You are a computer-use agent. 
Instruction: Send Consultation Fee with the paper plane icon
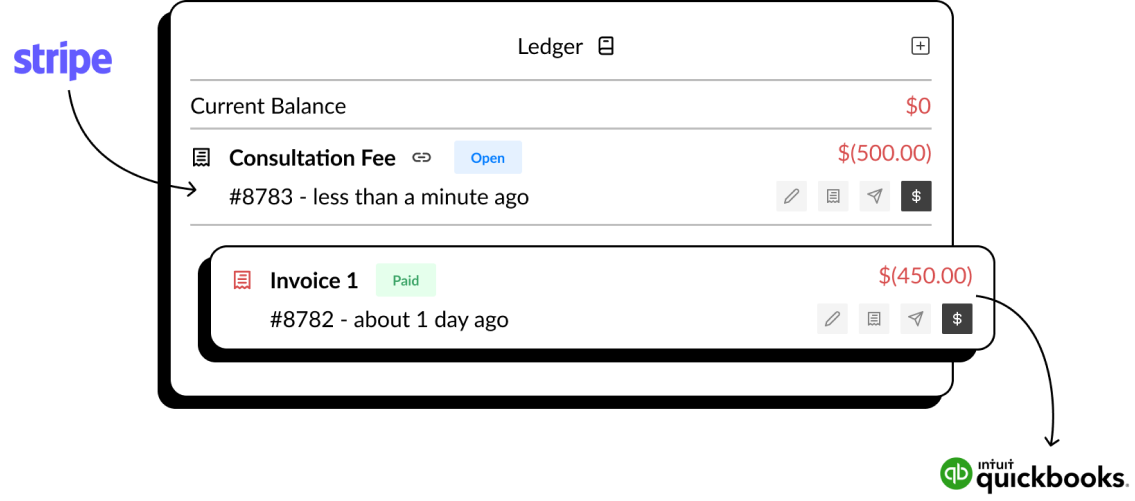[875, 196]
